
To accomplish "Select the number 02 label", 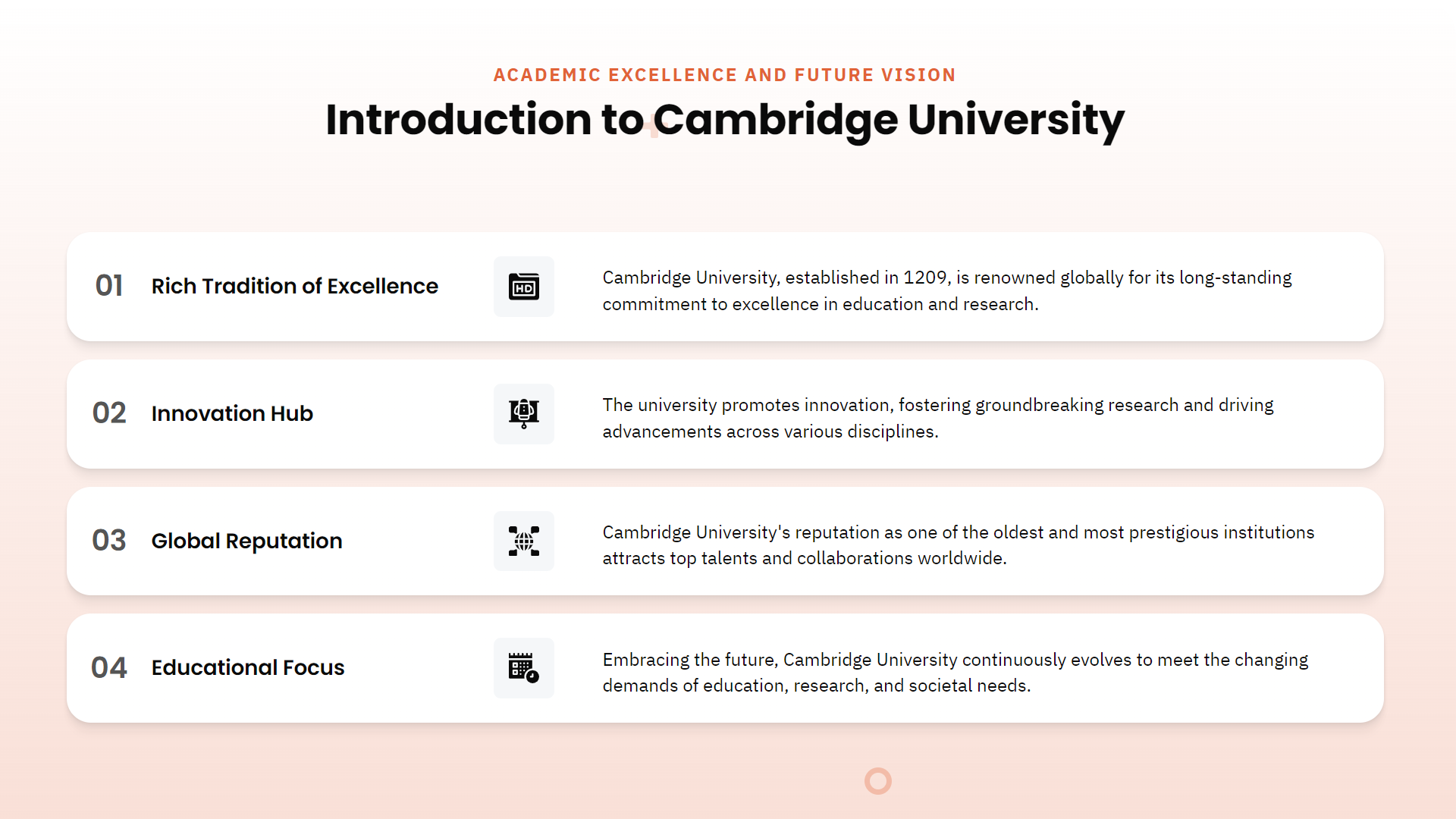I will 109,413.
